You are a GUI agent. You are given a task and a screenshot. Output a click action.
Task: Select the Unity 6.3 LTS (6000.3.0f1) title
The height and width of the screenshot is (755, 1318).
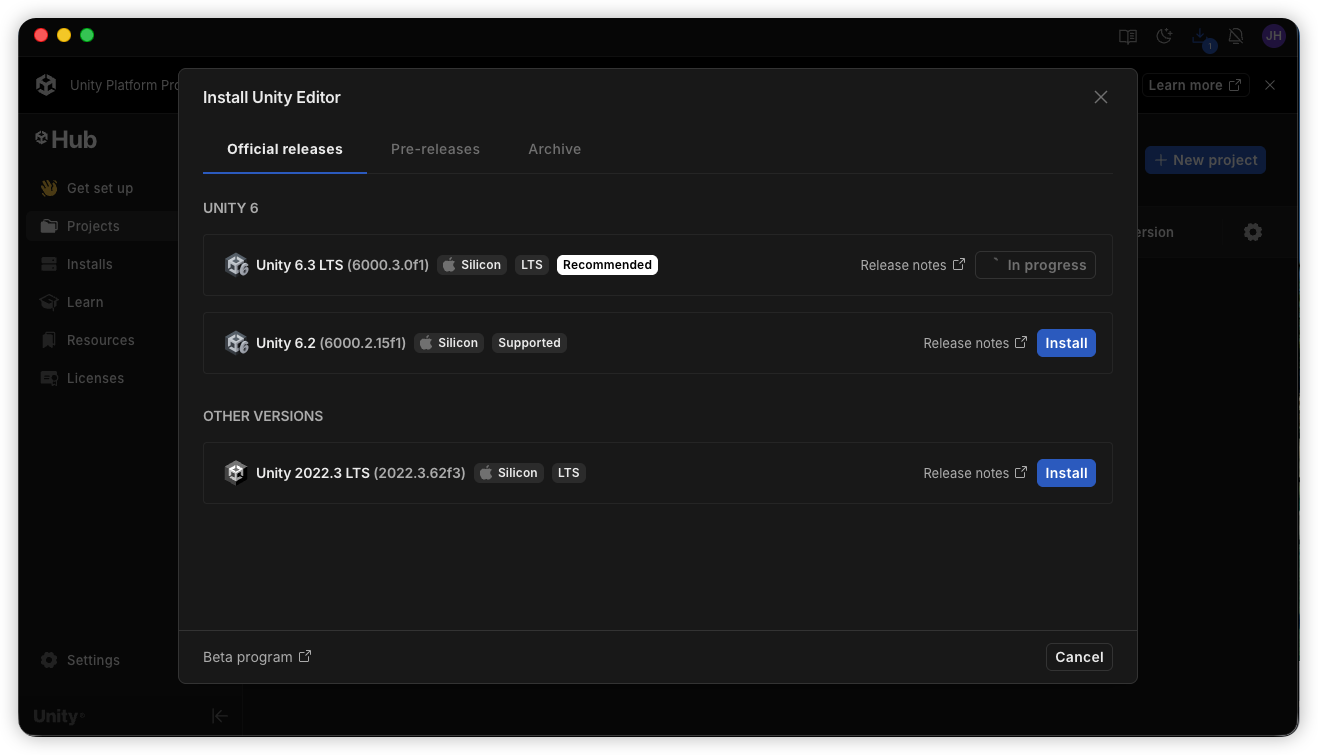[342, 265]
